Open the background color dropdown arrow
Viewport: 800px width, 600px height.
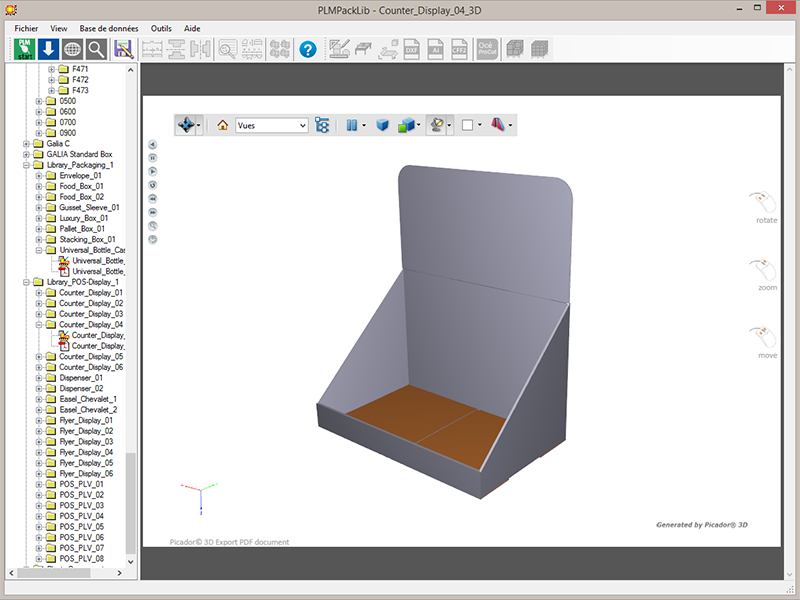480,125
